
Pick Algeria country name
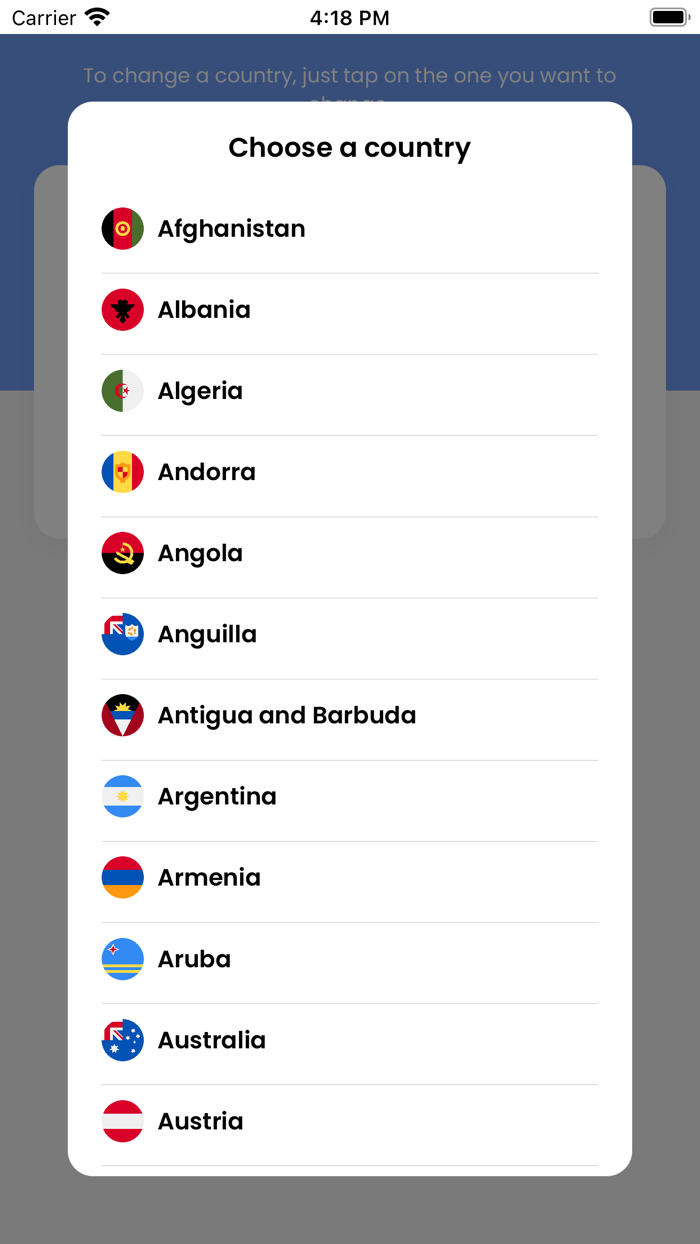(200, 391)
